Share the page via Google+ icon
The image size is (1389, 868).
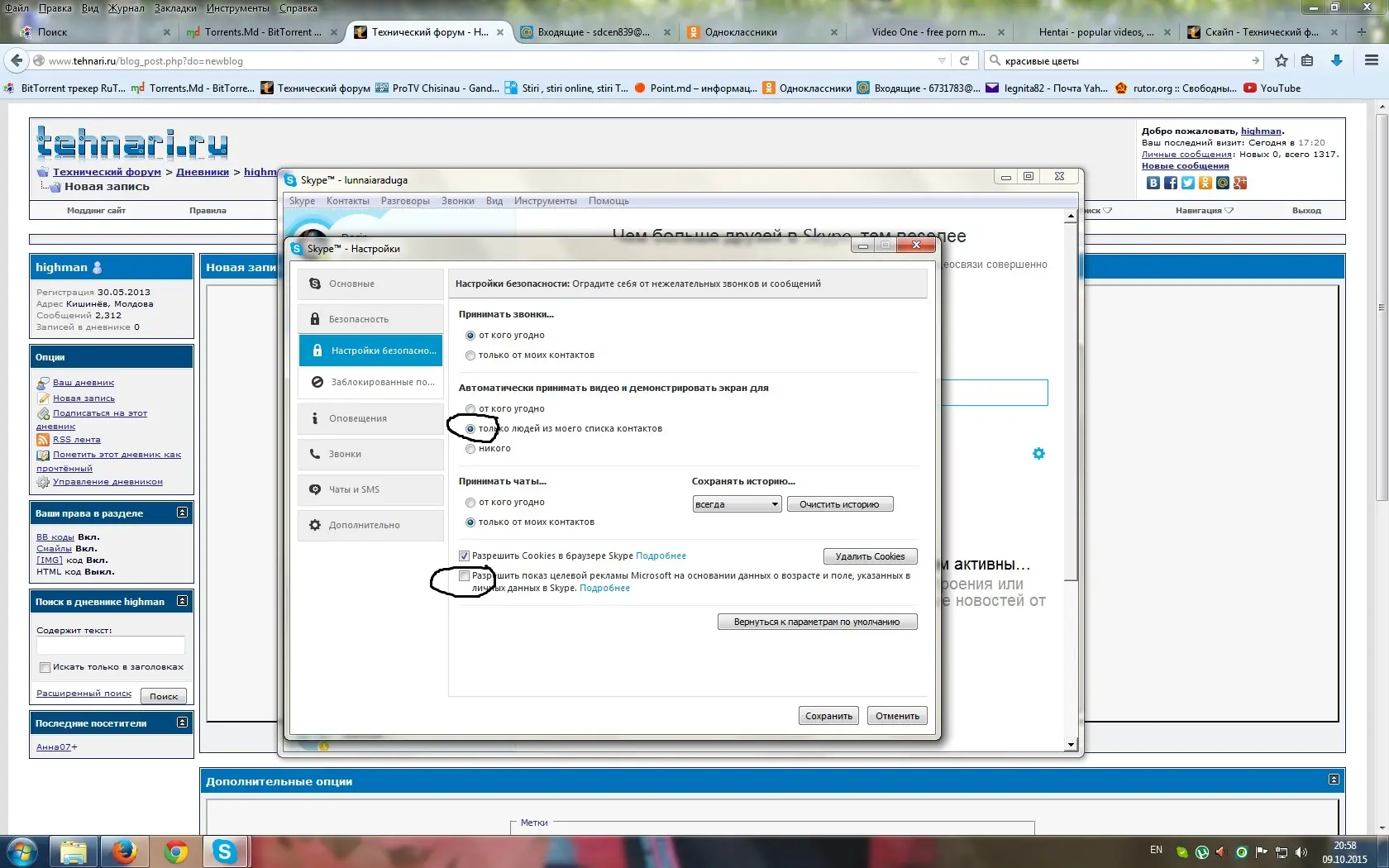coord(1240,183)
